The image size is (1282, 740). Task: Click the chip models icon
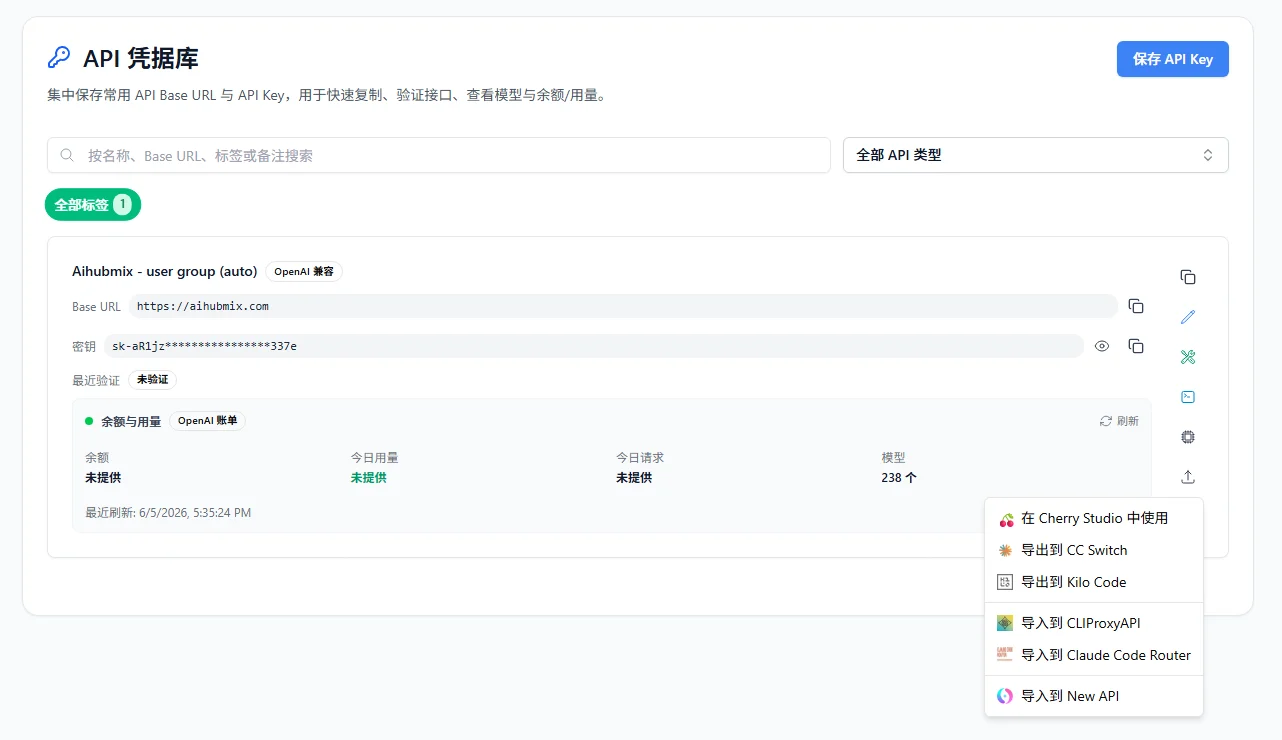coord(1188,437)
